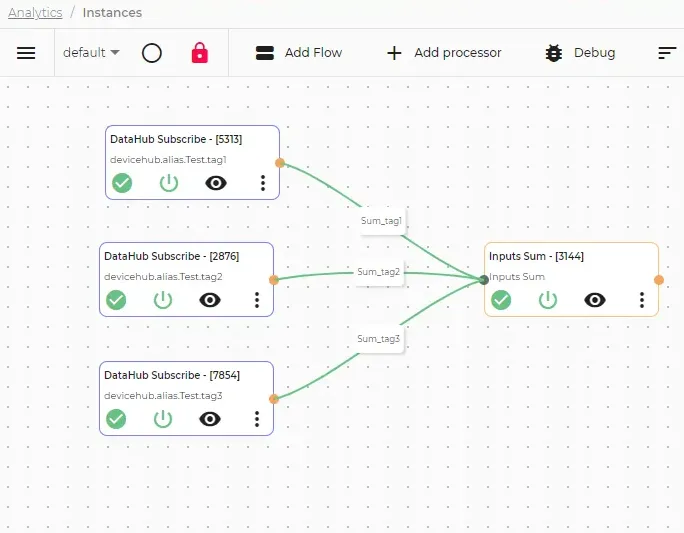Click green check status on node 2876
684x533 pixels.
tap(116, 300)
